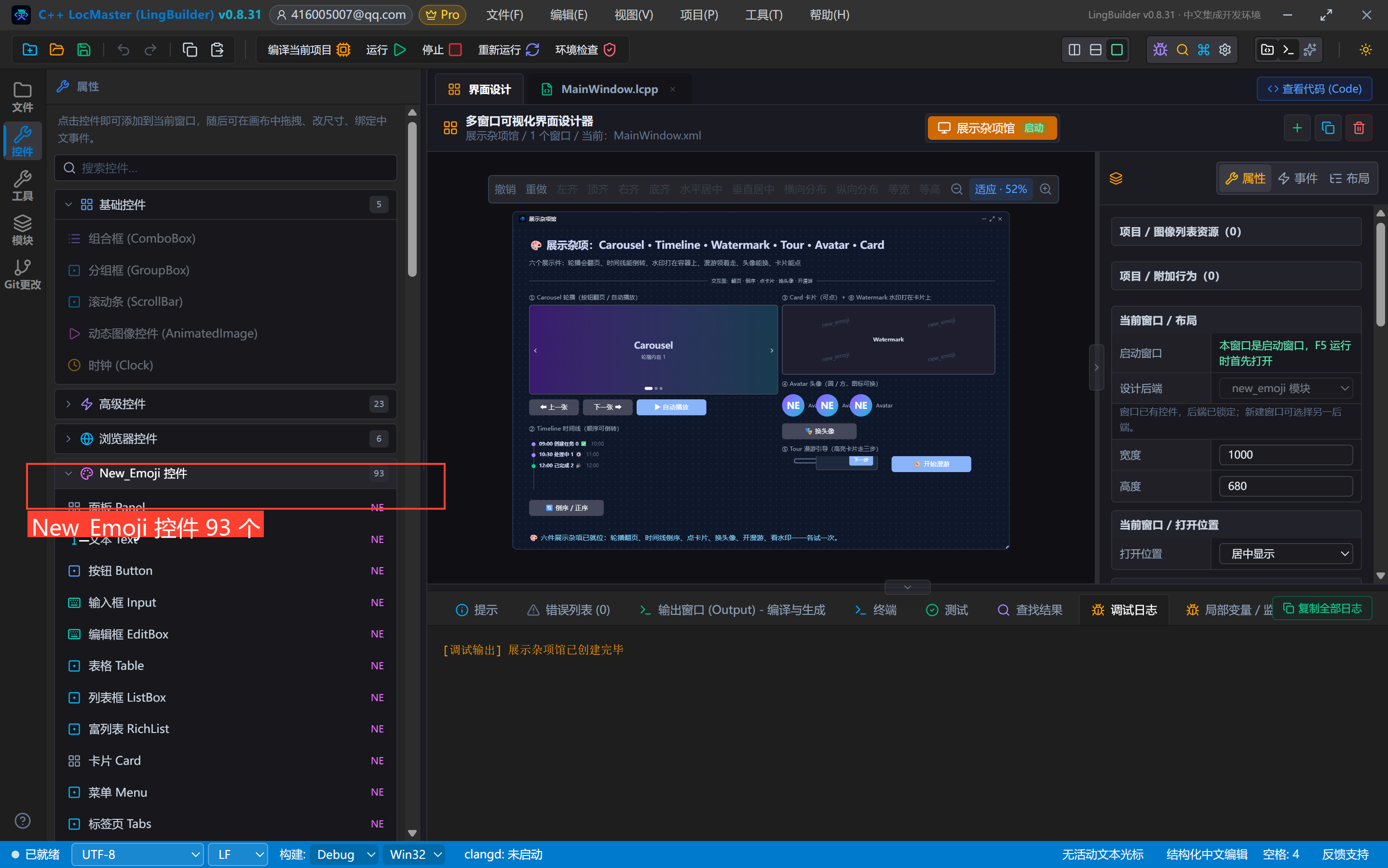Open the Debug build configuration dropdown

click(x=344, y=854)
